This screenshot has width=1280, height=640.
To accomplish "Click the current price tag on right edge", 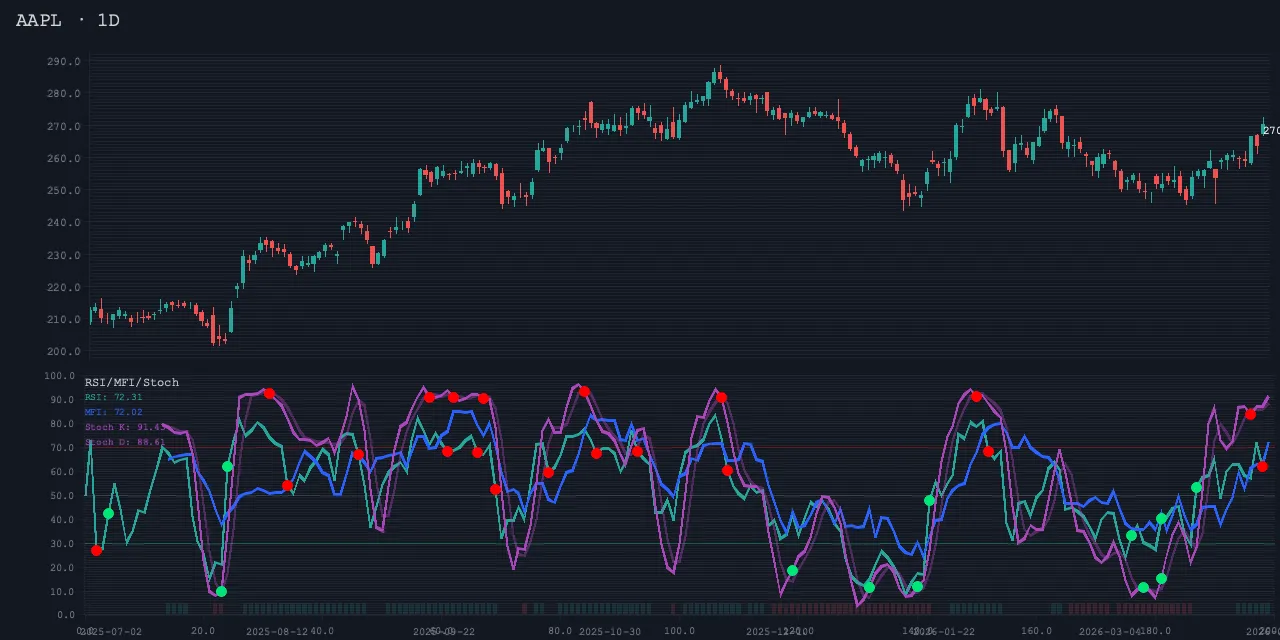I will (1270, 131).
